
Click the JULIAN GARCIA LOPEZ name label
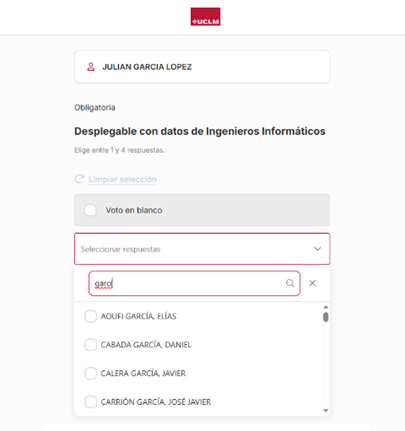[x=147, y=67]
